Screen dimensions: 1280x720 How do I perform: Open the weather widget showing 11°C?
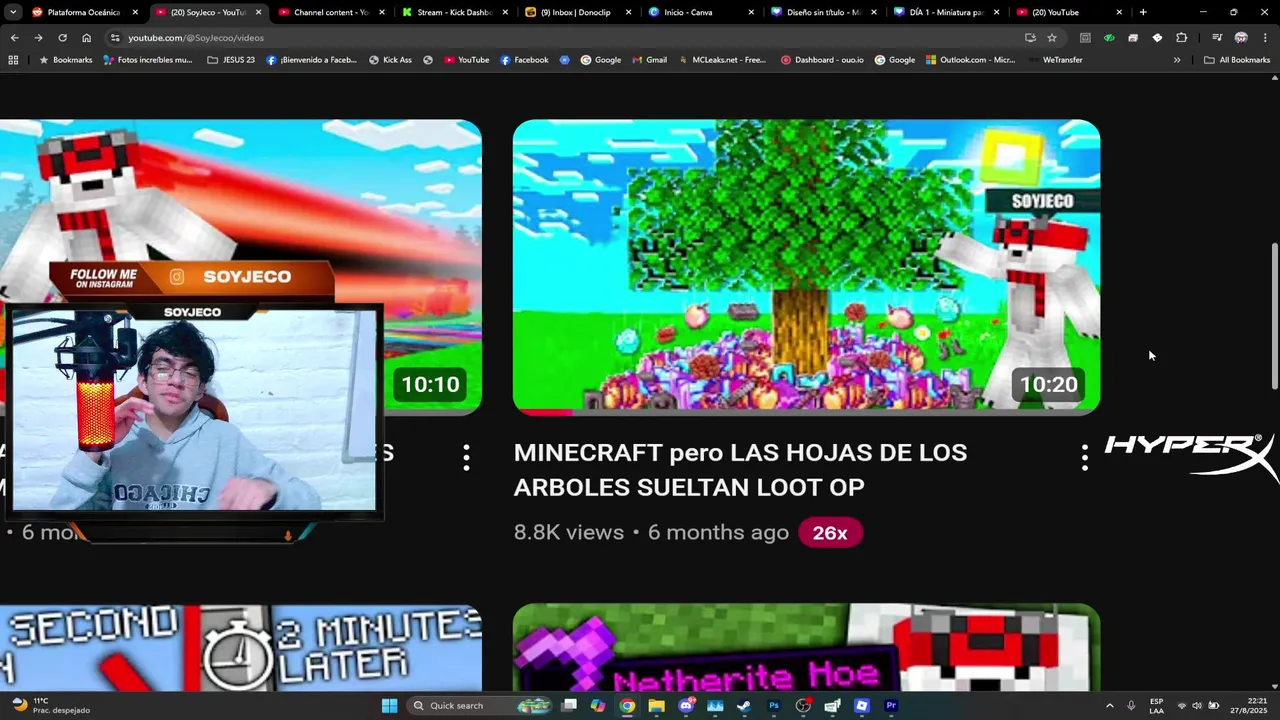pos(50,705)
